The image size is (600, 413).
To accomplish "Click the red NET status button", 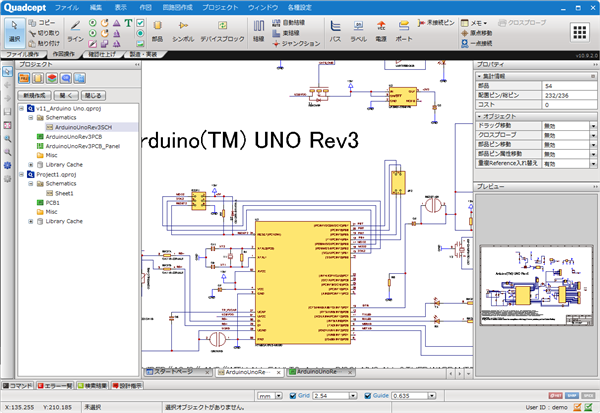I will tap(556, 395).
